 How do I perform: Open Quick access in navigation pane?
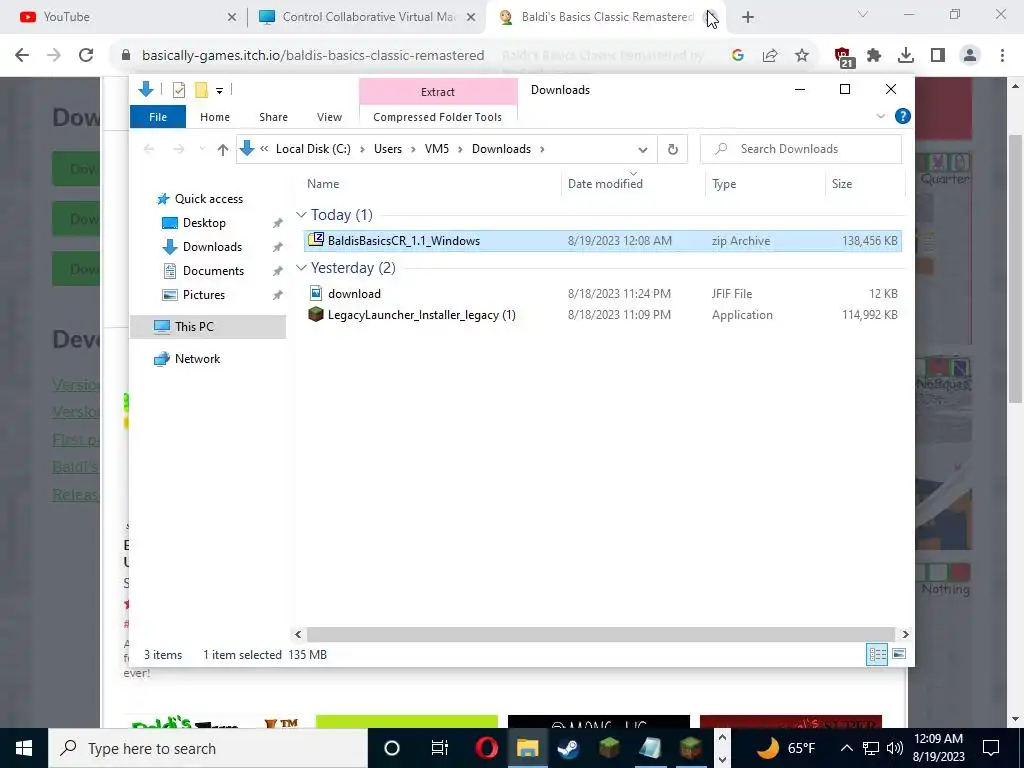[x=208, y=199]
